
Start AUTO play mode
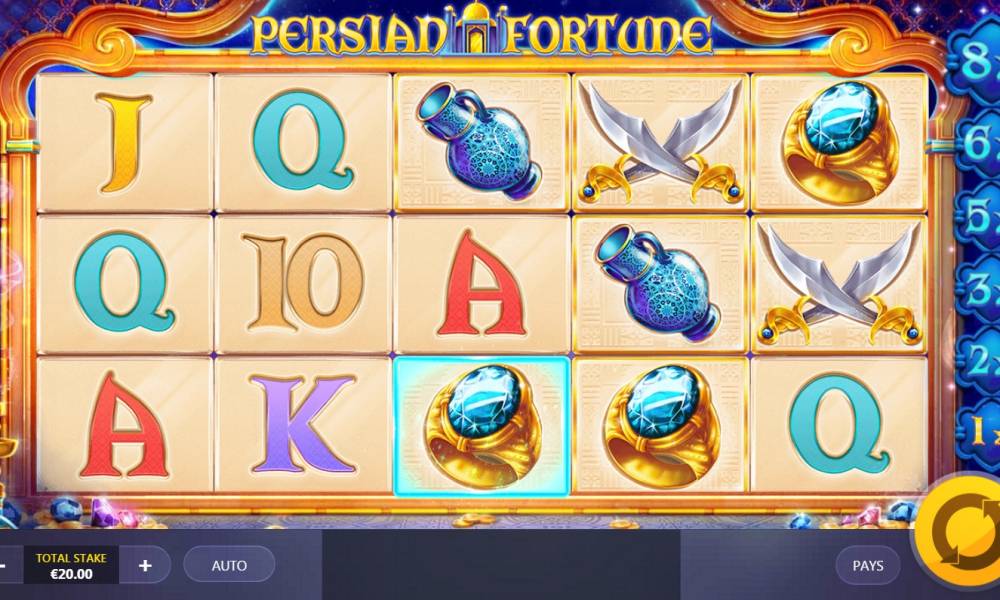229,565
